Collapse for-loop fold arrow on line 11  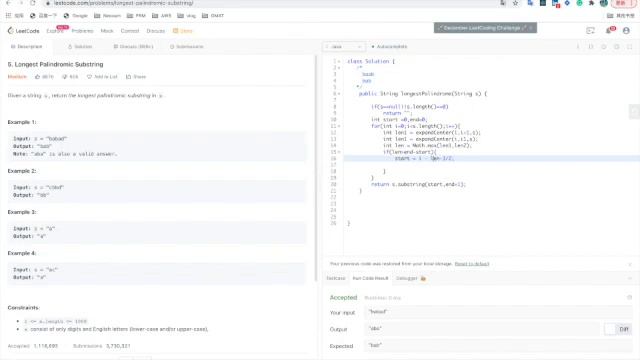pos(339,126)
